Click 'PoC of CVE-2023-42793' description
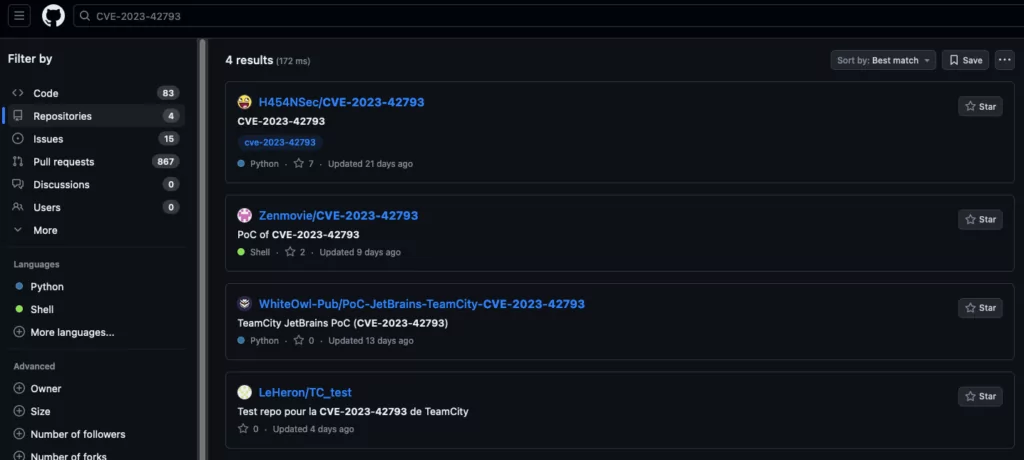1024x460 pixels. click(x=298, y=235)
